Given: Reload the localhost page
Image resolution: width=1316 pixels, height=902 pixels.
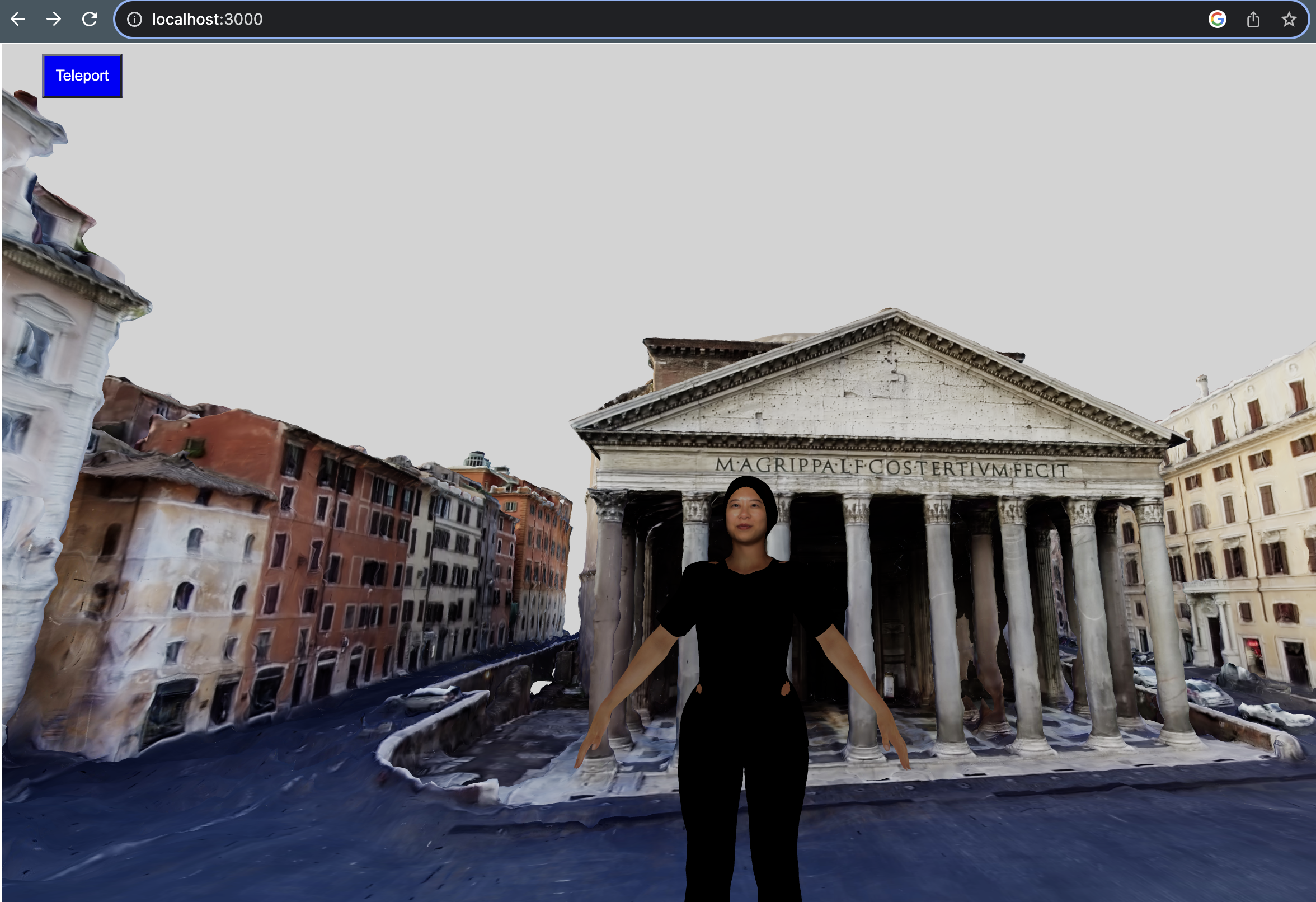Looking at the screenshot, I should 90,19.
